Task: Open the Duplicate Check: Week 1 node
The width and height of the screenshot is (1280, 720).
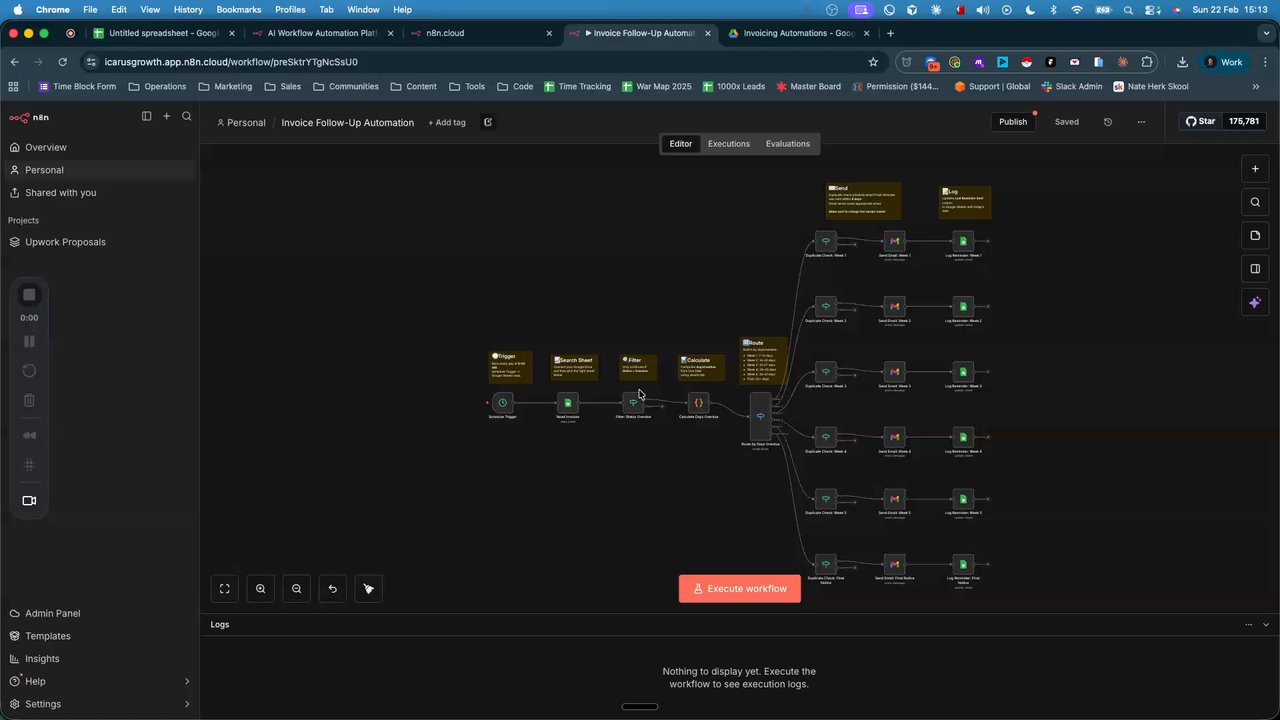Action: click(x=825, y=241)
